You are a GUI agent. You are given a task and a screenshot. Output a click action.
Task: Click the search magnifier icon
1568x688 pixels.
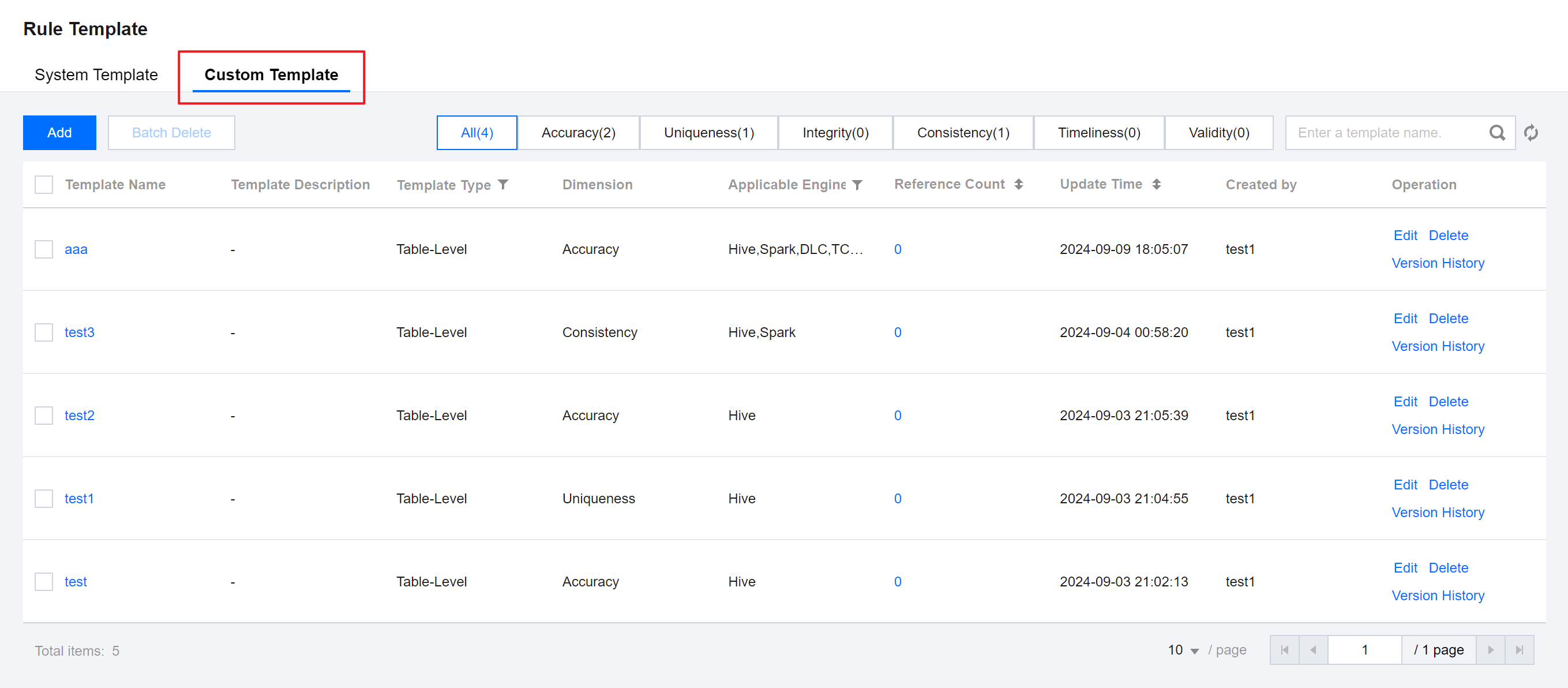(x=1497, y=133)
